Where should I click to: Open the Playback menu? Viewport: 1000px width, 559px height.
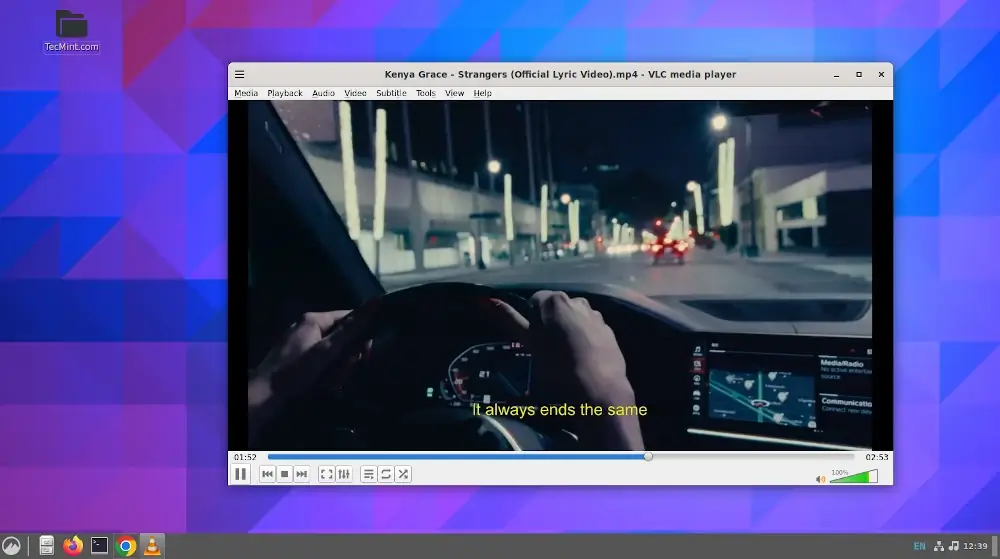[284, 93]
